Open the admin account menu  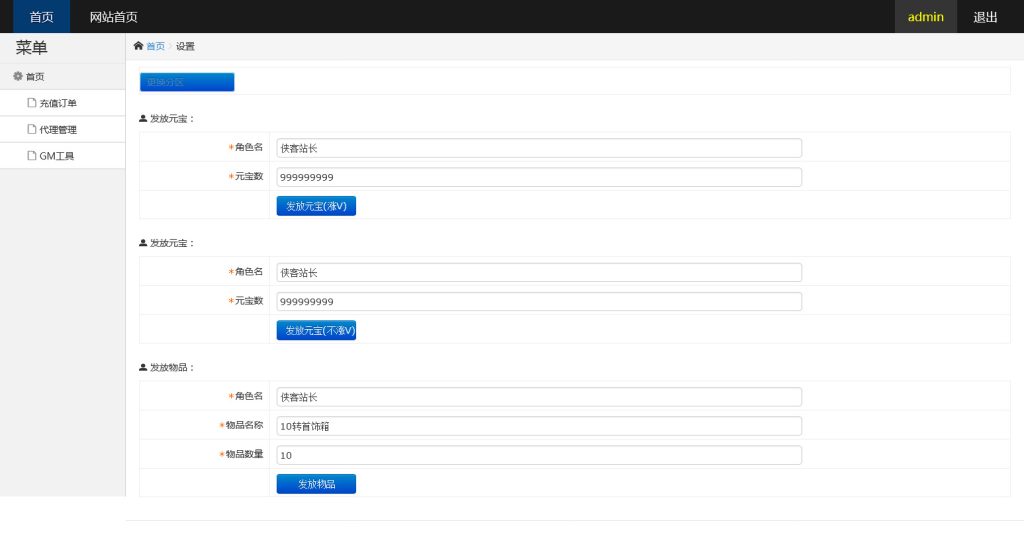click(x=925, y=17)
